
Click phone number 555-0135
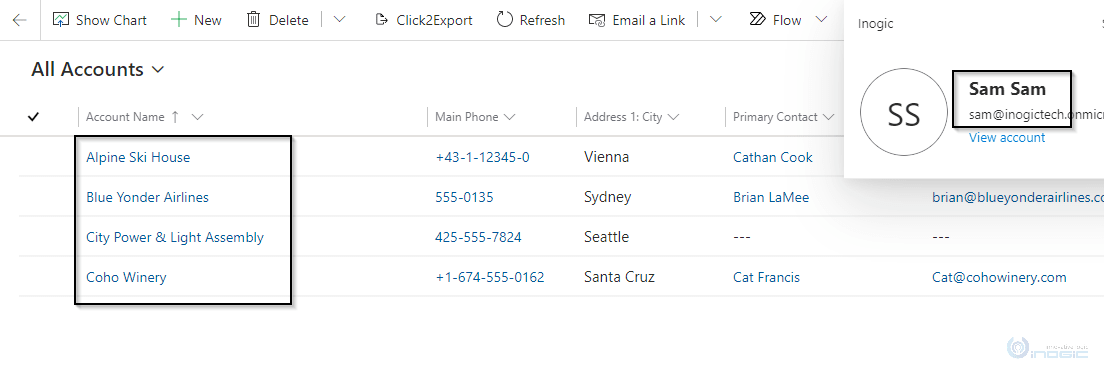coord(464,198)
